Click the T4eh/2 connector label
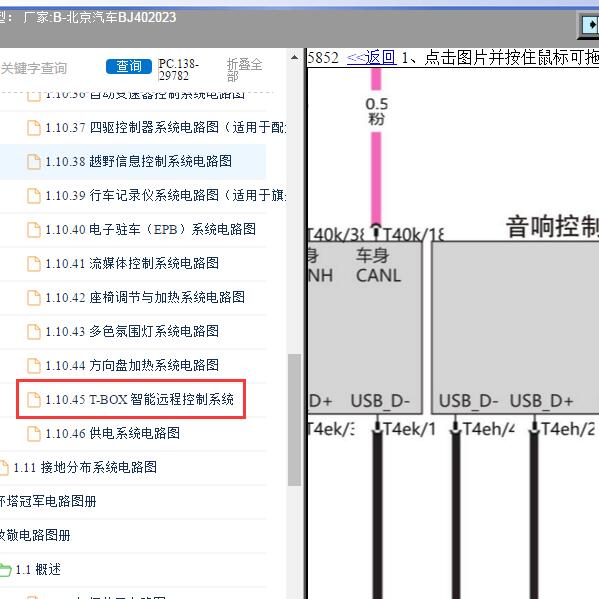599x599 pixels. (568, 429)
